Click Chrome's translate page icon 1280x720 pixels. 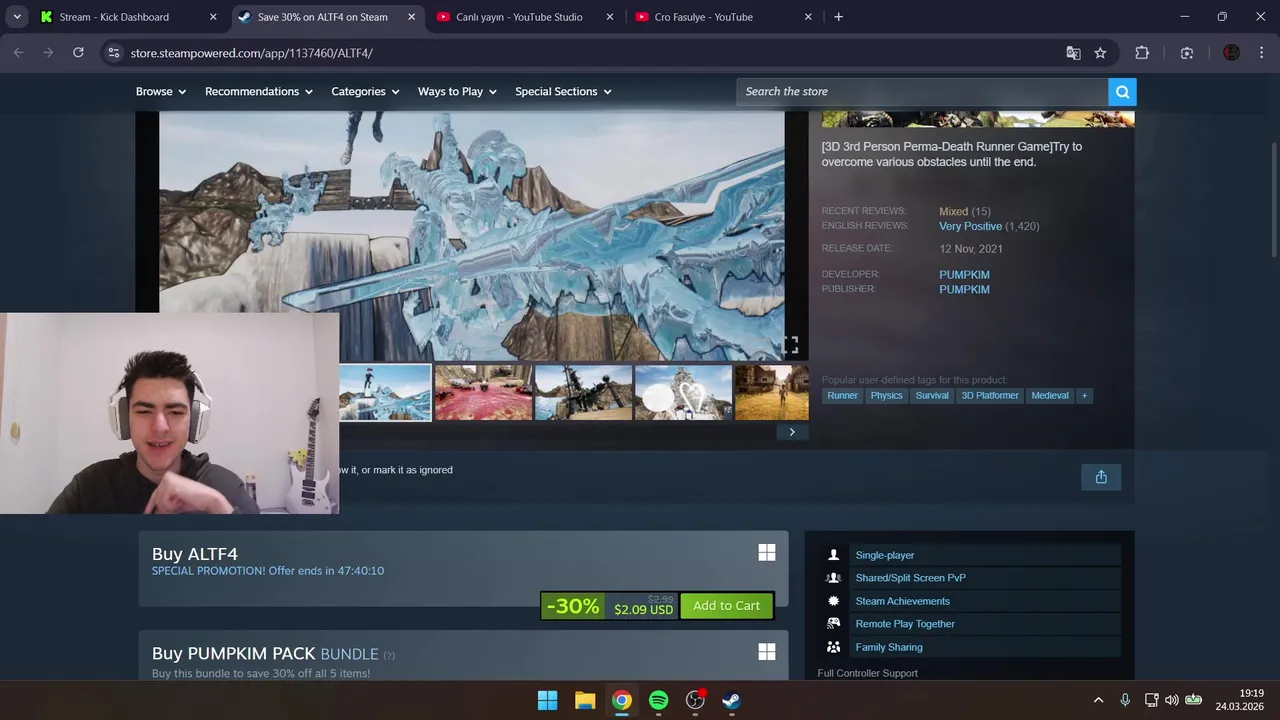tap(1073, 53)
